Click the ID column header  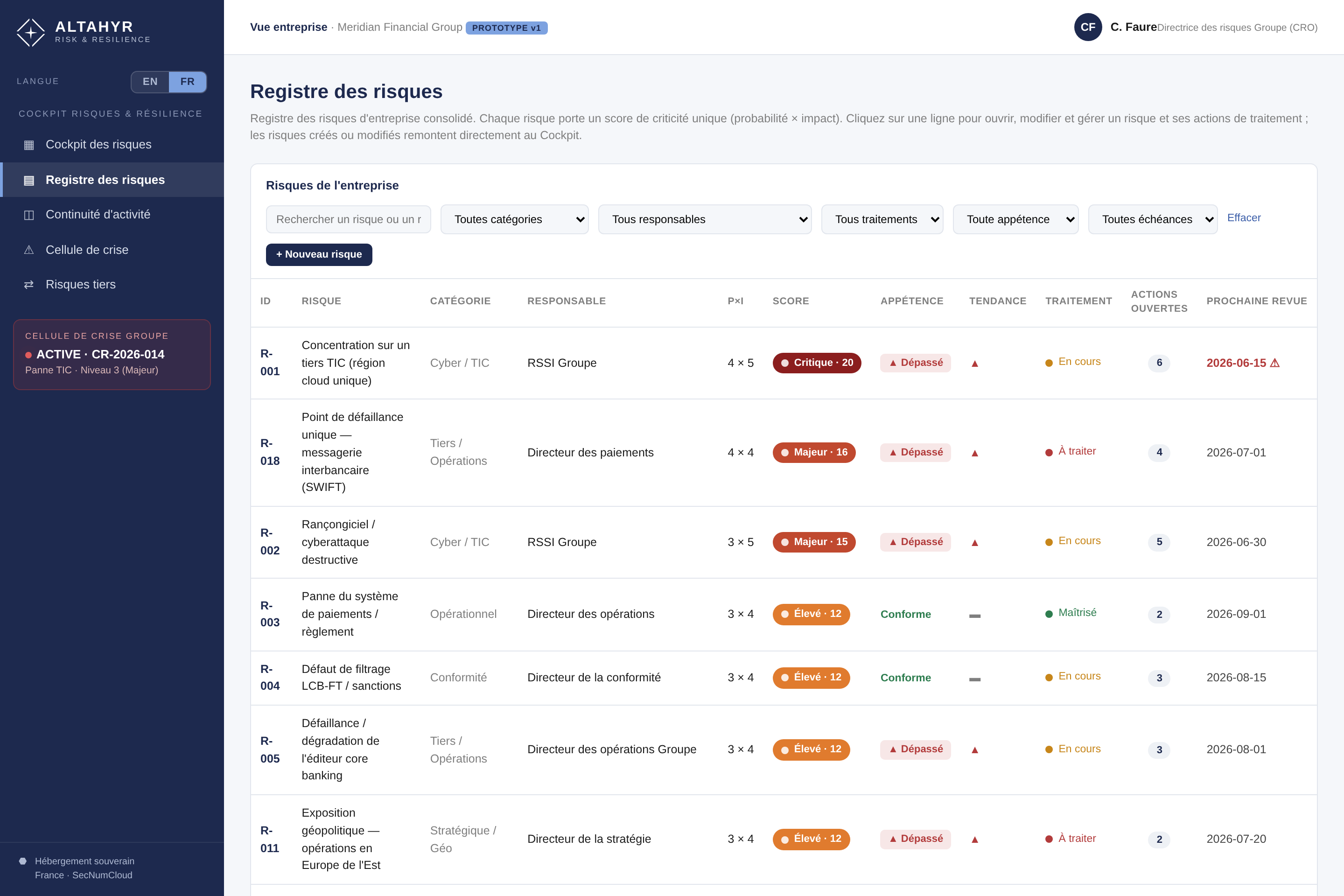[265, 301]
